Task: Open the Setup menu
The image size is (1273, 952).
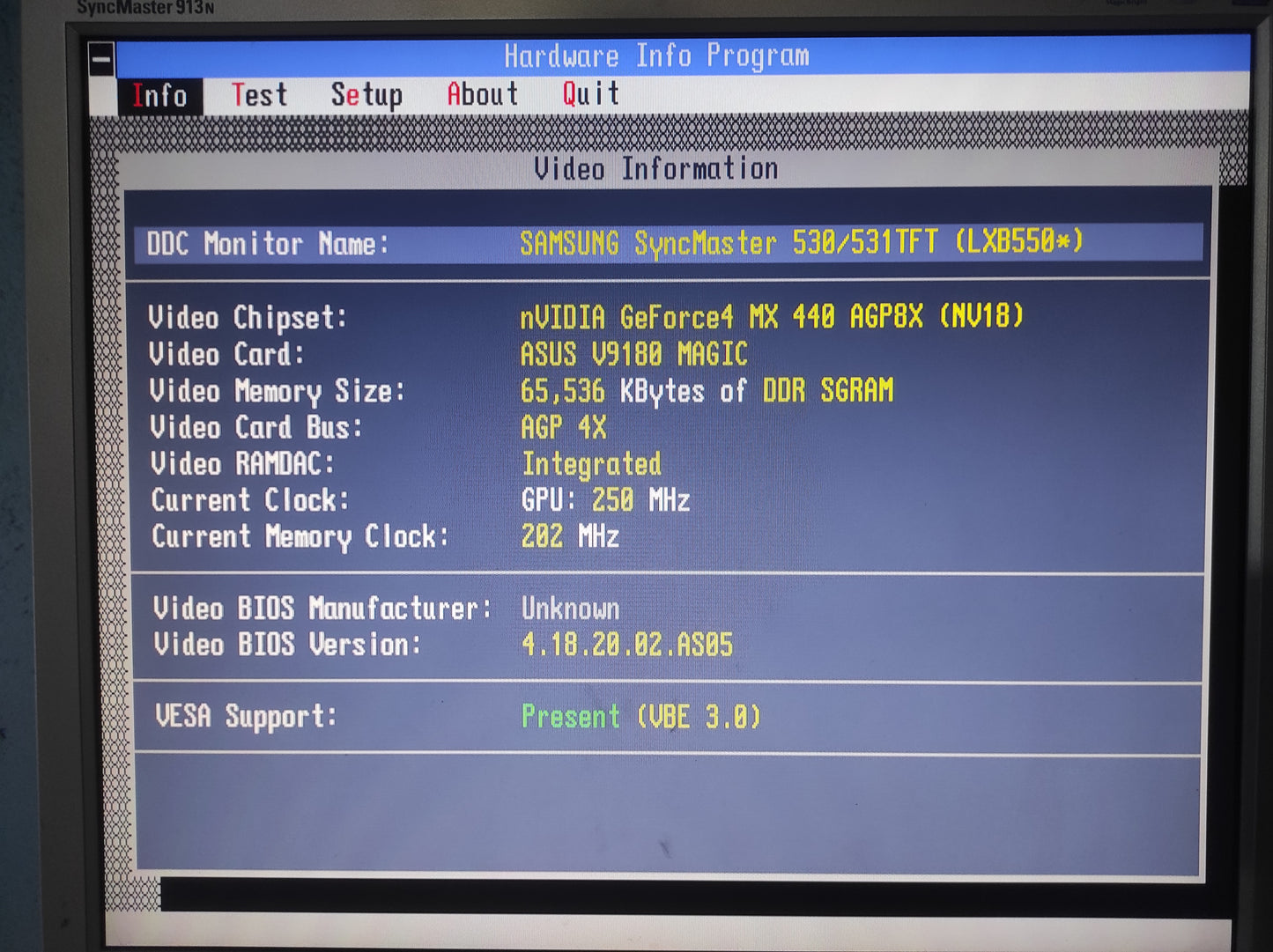Action: point(366,94)
